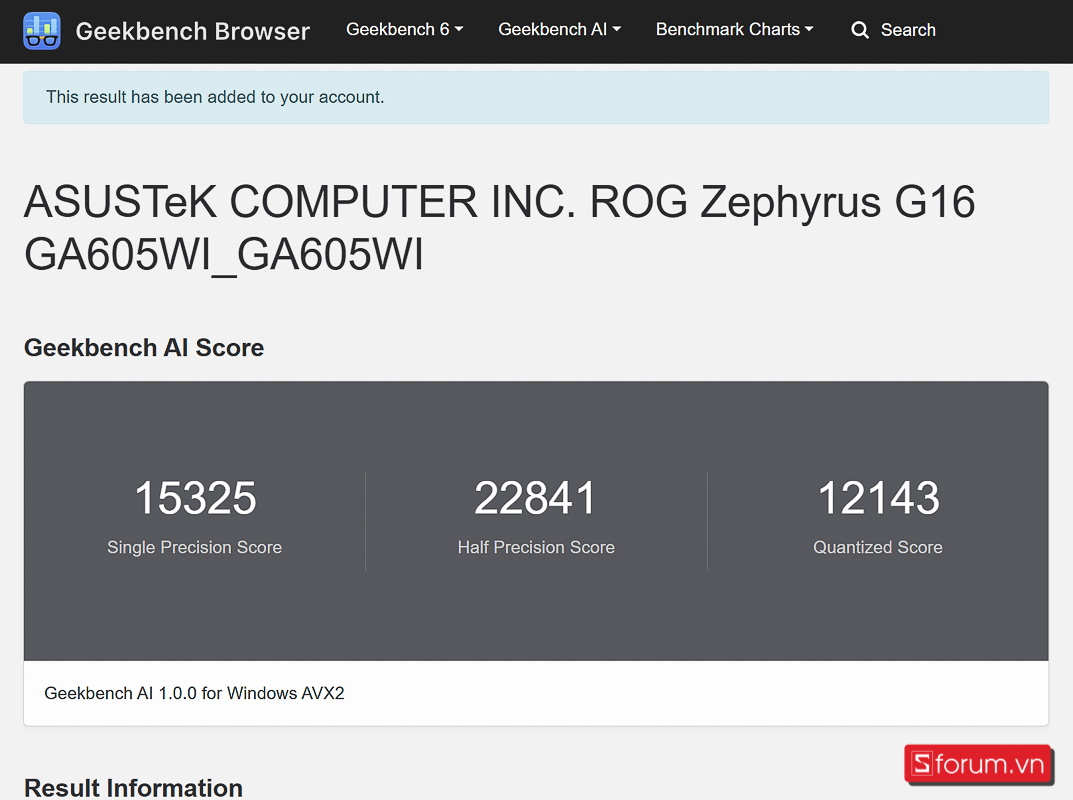
Task: Select the 12143 quantized score value
Action: click(x=878, y=498)
